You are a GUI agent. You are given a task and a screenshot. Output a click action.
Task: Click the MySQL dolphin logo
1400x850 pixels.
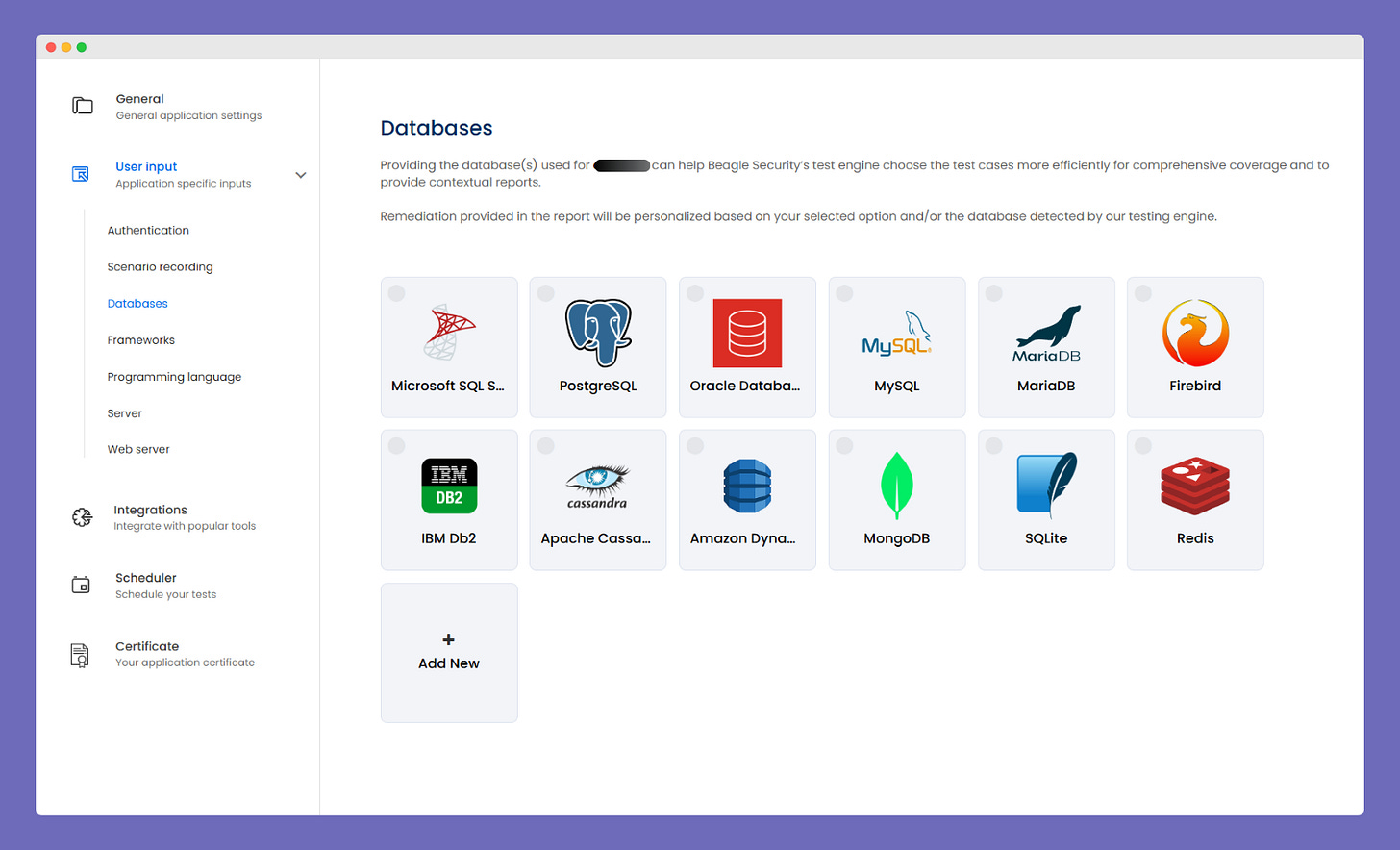pos(897,335)
